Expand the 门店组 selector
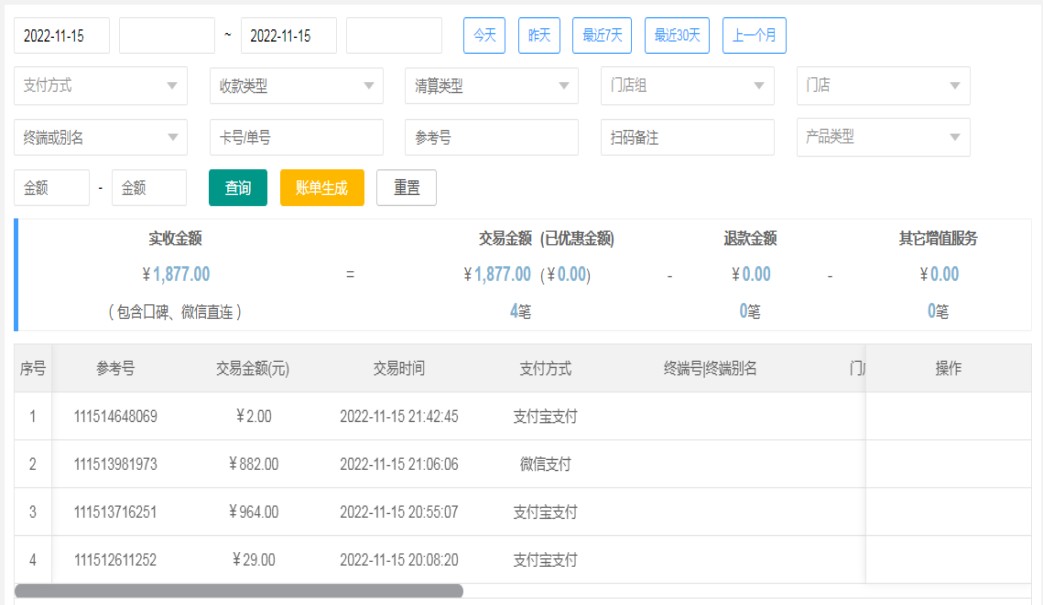The height and width of the screenshot is (605, 1043). tap(687, 86)
